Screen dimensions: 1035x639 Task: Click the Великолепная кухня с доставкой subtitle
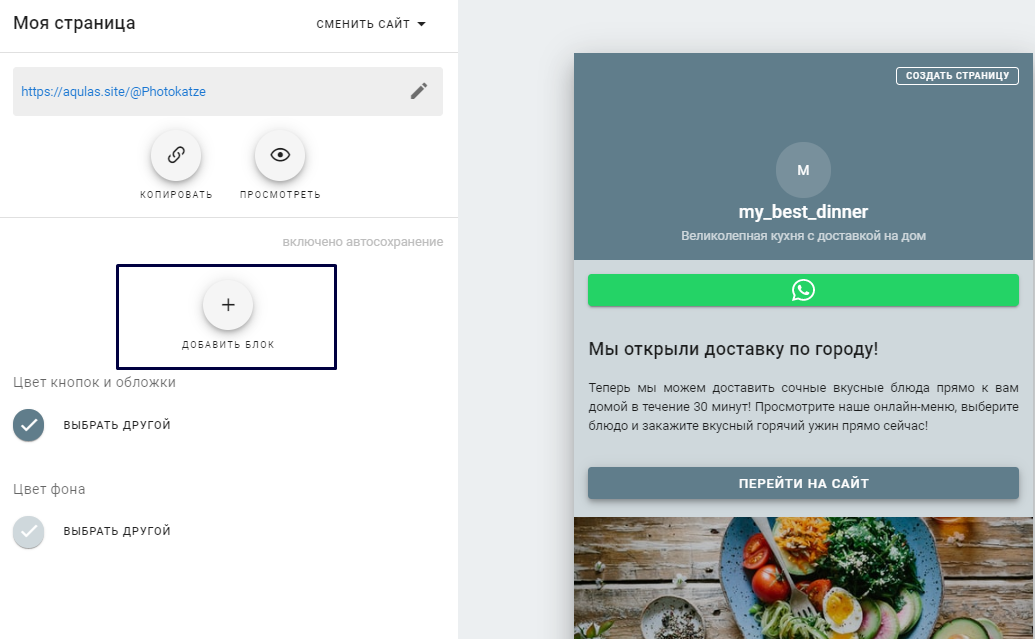coord(803,236)
